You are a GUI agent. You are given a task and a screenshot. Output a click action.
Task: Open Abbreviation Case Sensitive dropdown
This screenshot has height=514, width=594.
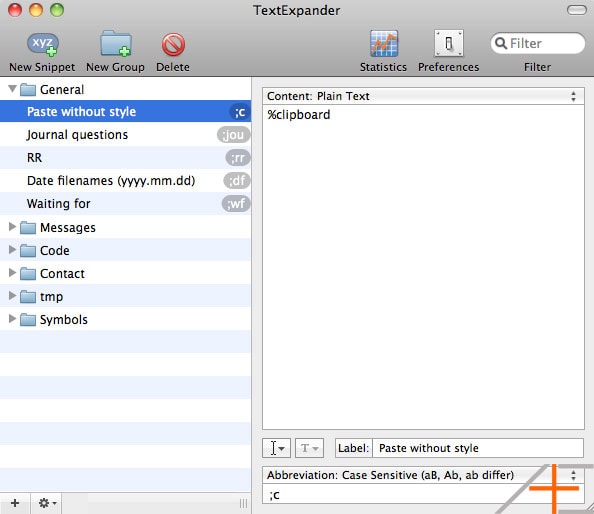[x=423, y=475]
